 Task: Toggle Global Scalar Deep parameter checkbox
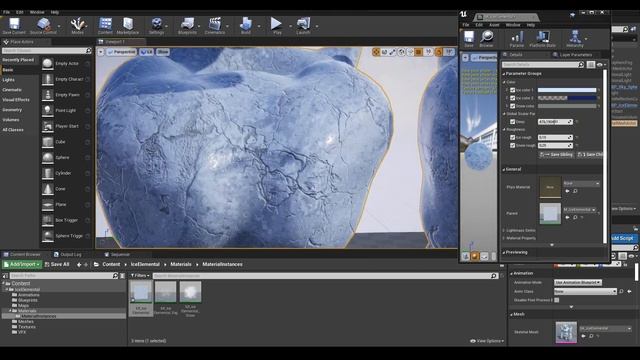point(512,122)
